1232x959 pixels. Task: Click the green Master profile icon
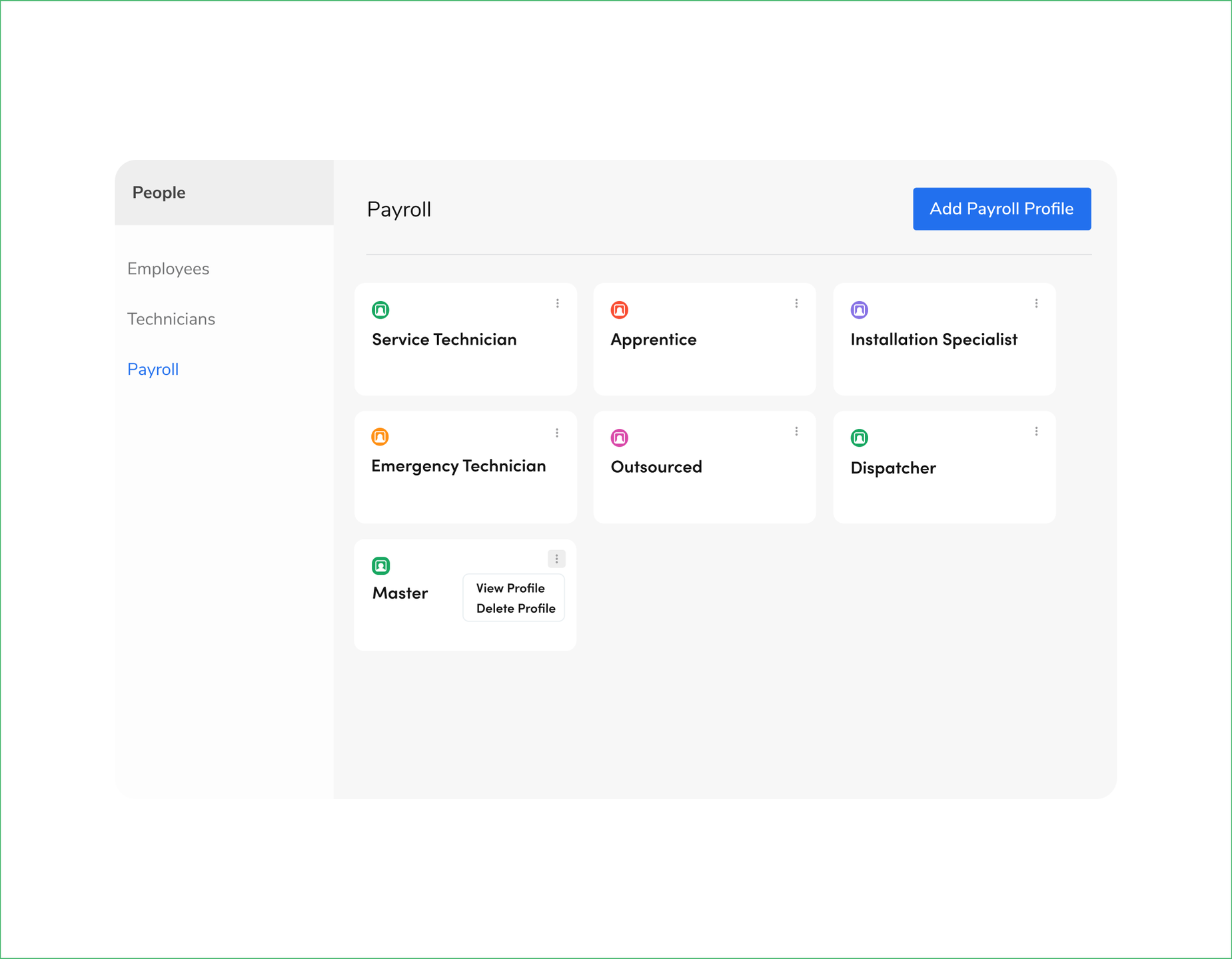point(380,565)
